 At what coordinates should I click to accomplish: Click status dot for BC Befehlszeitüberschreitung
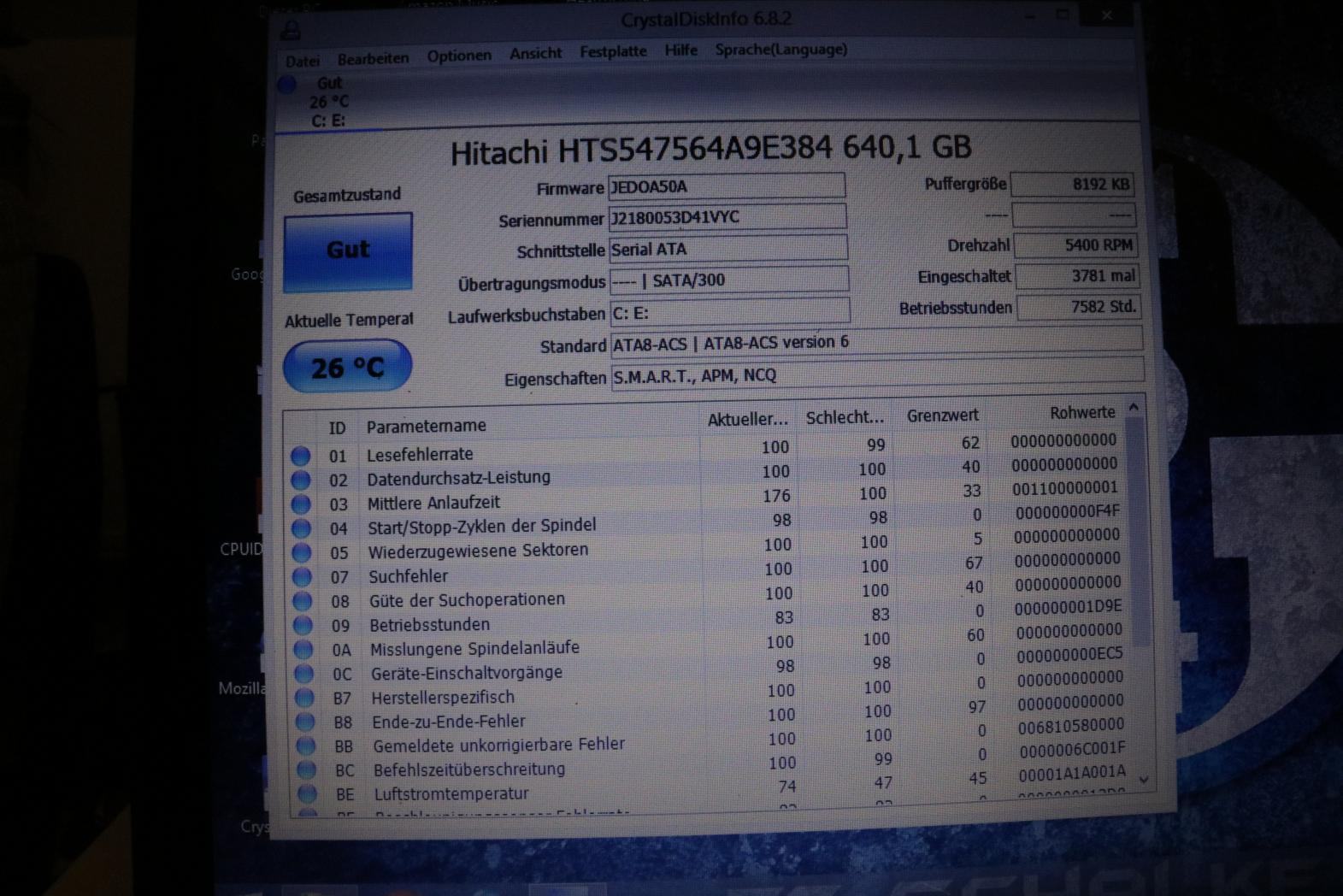(306, 769)
